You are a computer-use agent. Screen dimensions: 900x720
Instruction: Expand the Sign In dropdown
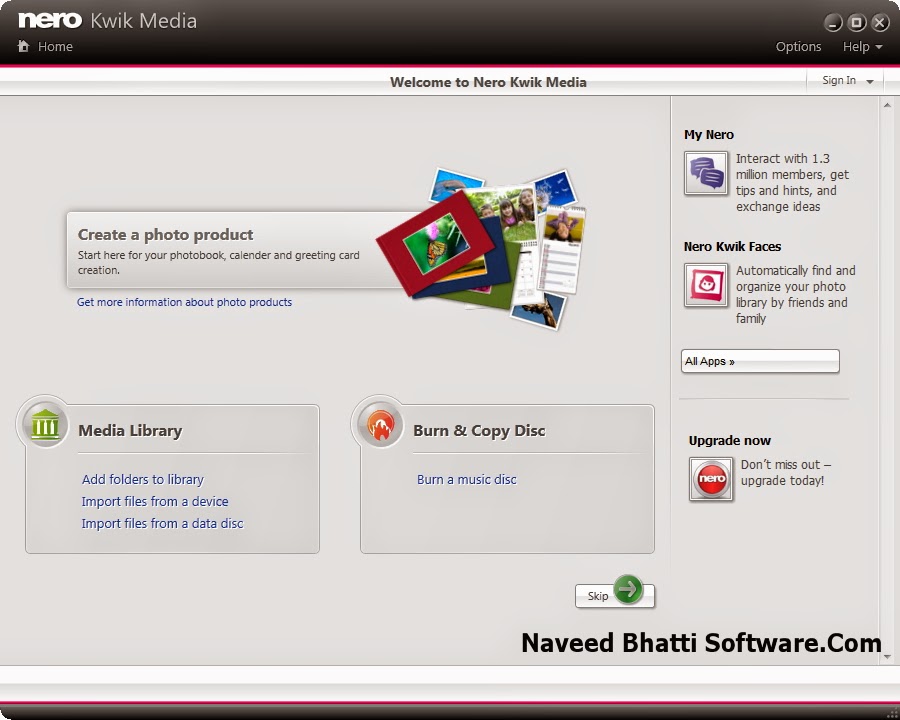[870, 82]
